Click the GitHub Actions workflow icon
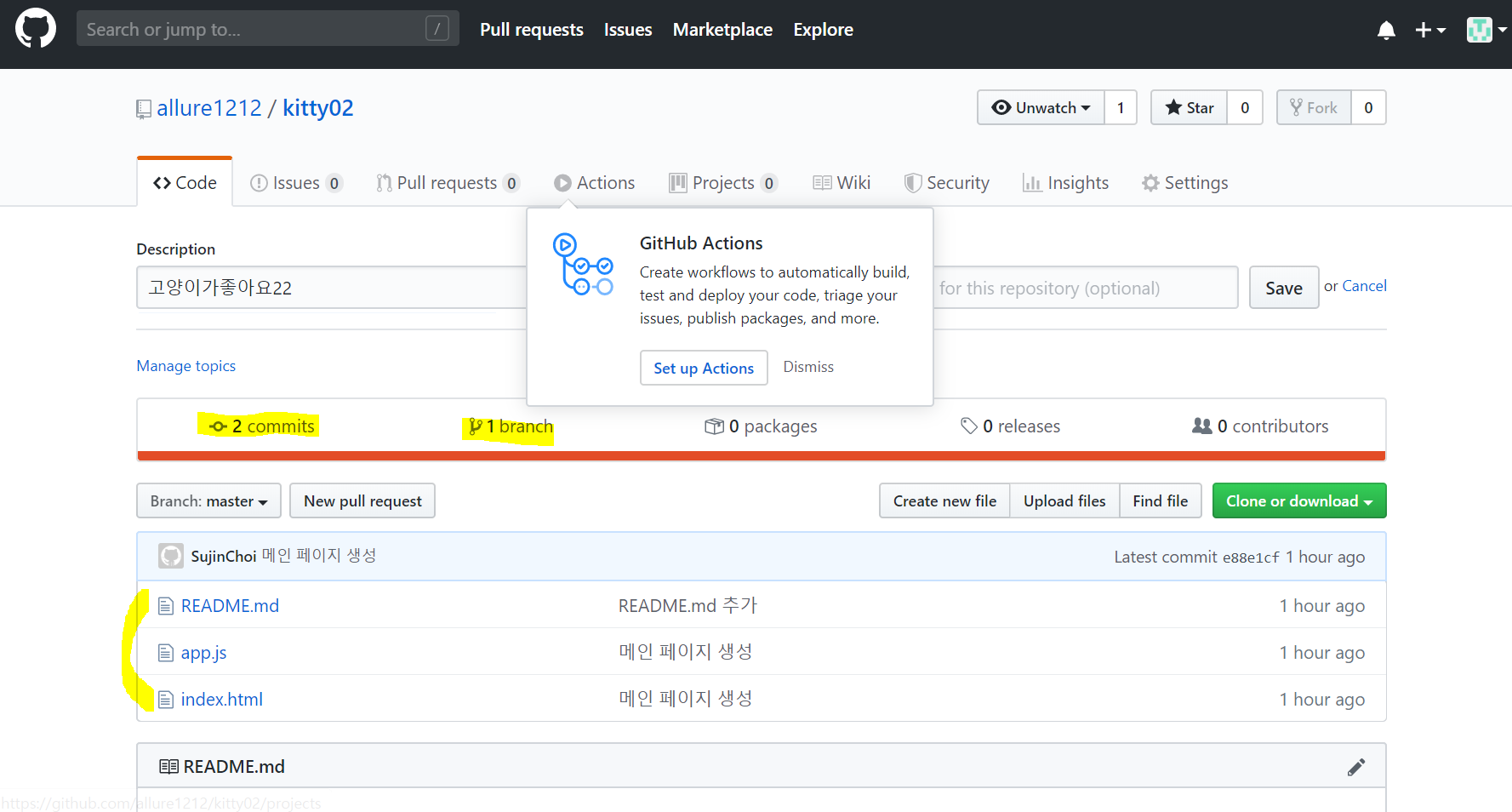Viewport: 1512px width, 812px height. click(x=583, y=265)
